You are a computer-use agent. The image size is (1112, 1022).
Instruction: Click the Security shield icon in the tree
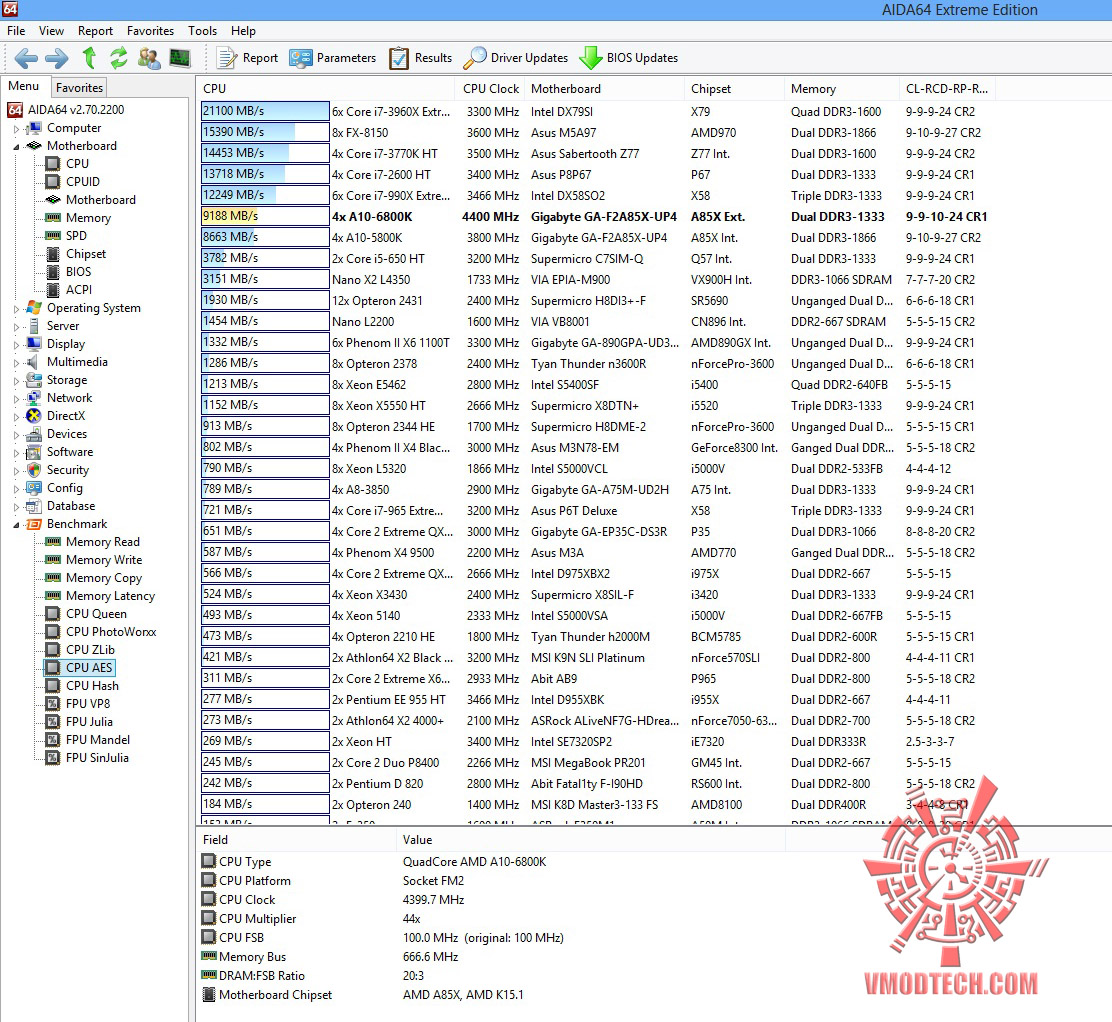[34, 470]
